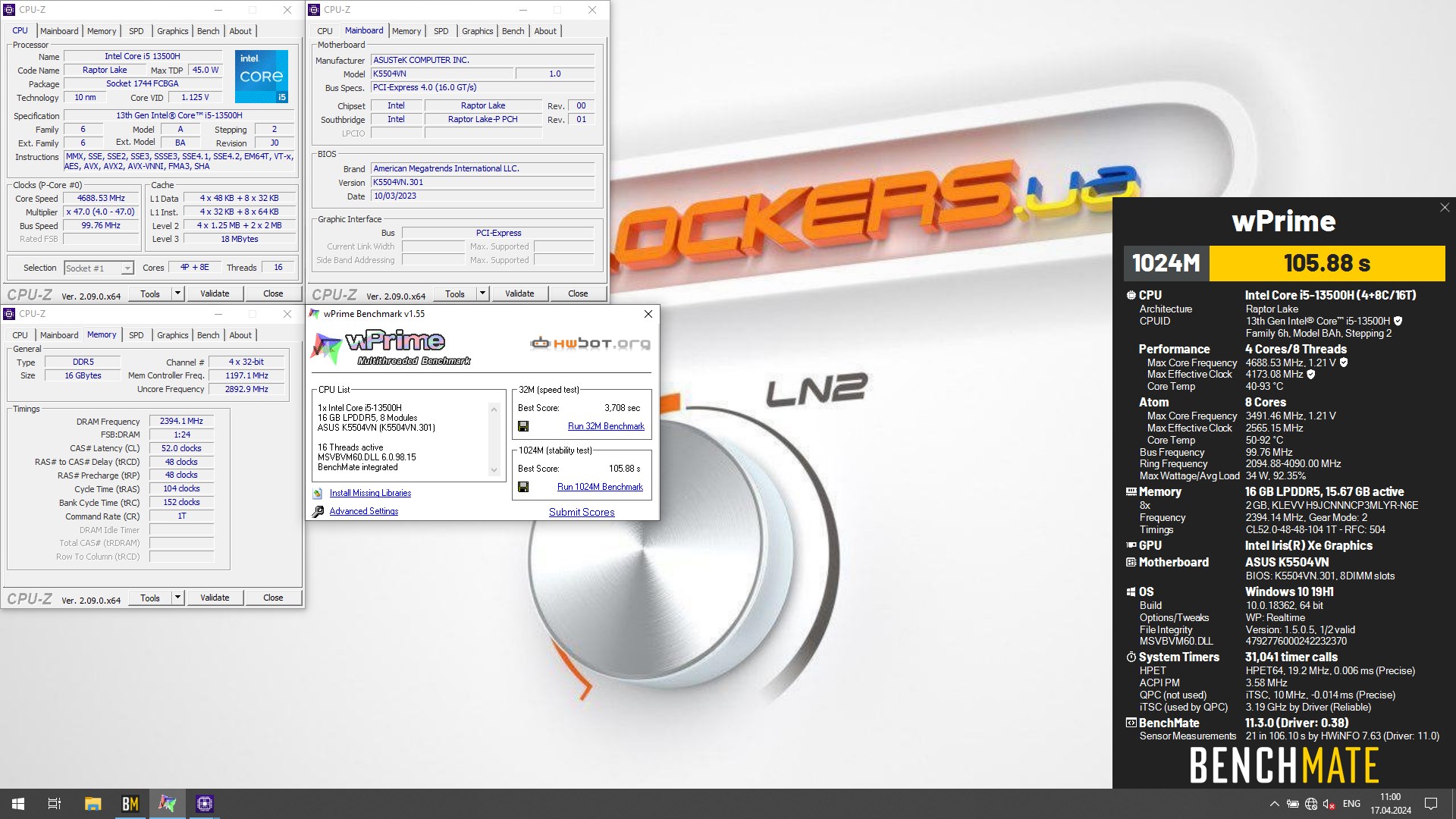Click the Intel Core i5 logo badge

pyautogui.click(x=262, y=77)
